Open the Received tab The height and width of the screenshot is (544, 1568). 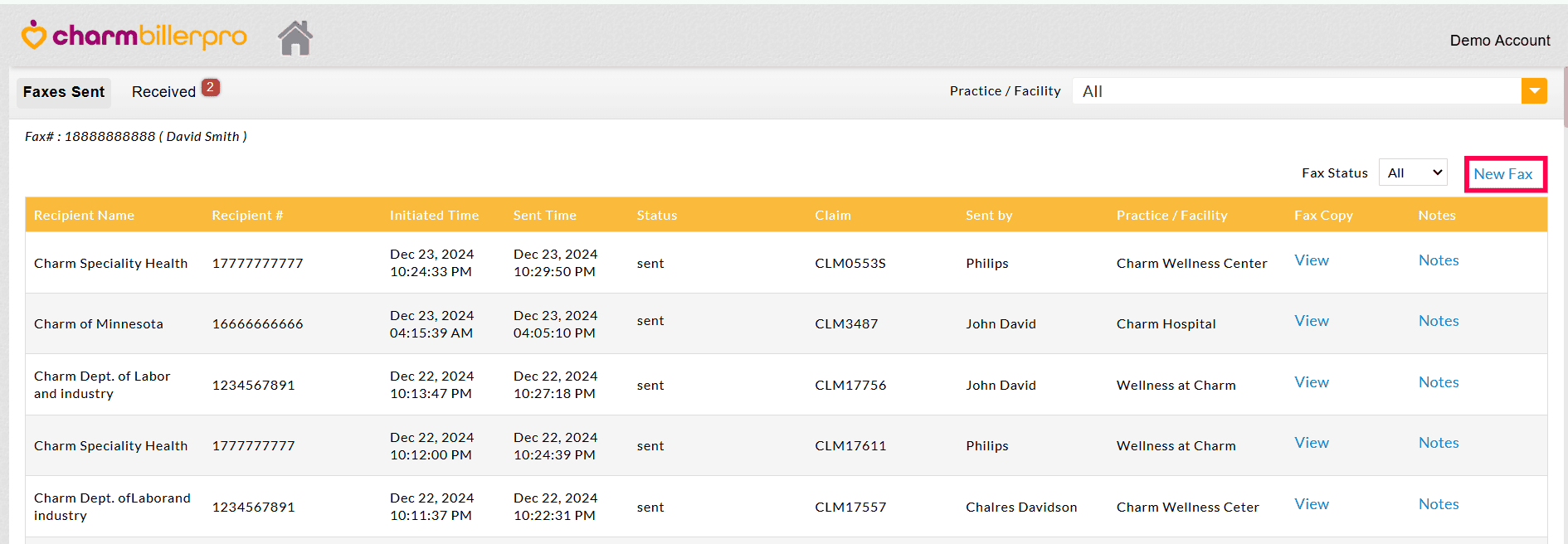click(x=163, y=92)
